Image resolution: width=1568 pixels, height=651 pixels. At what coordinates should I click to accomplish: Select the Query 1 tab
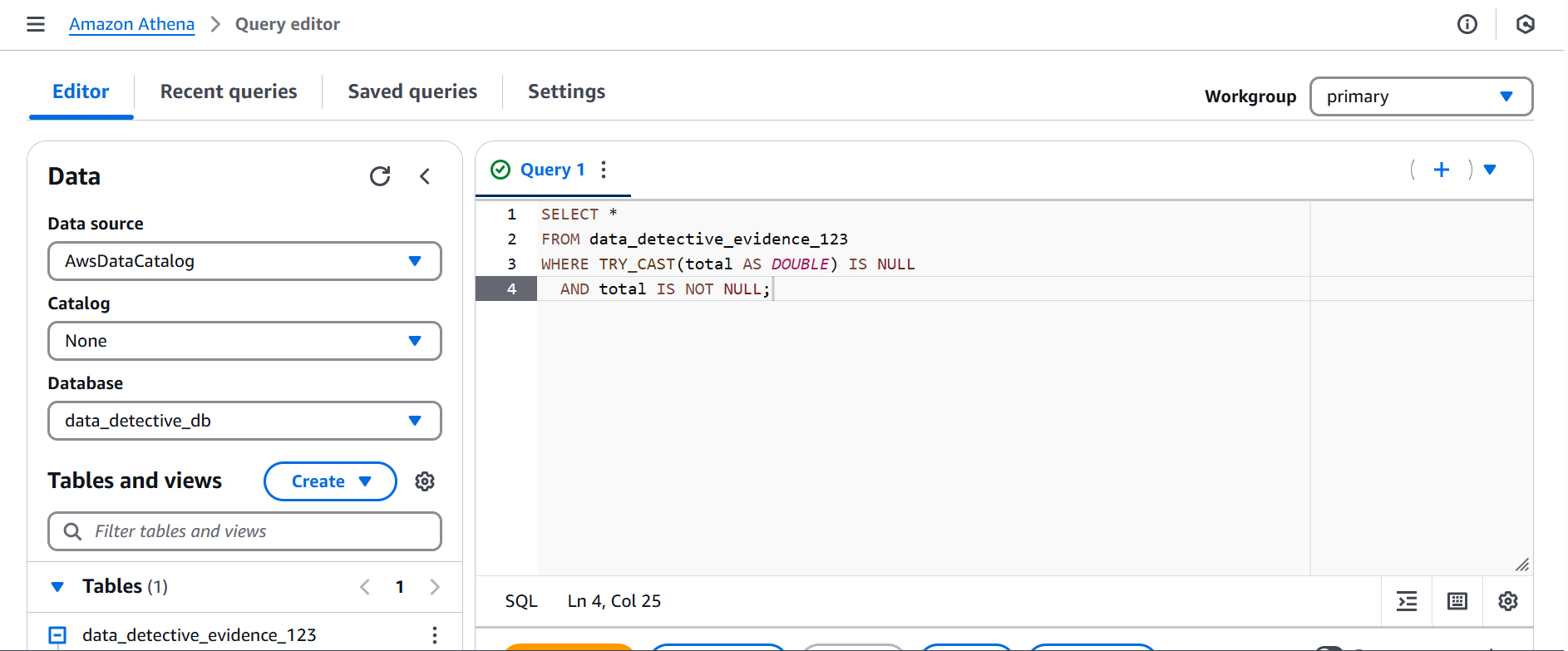point(552,170)
